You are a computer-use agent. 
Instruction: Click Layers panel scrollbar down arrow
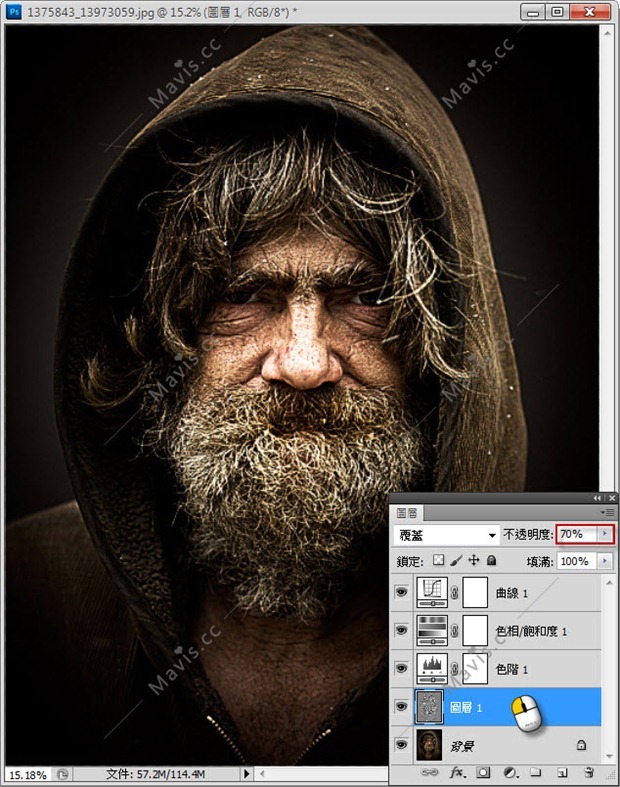(x=609, y=755)
